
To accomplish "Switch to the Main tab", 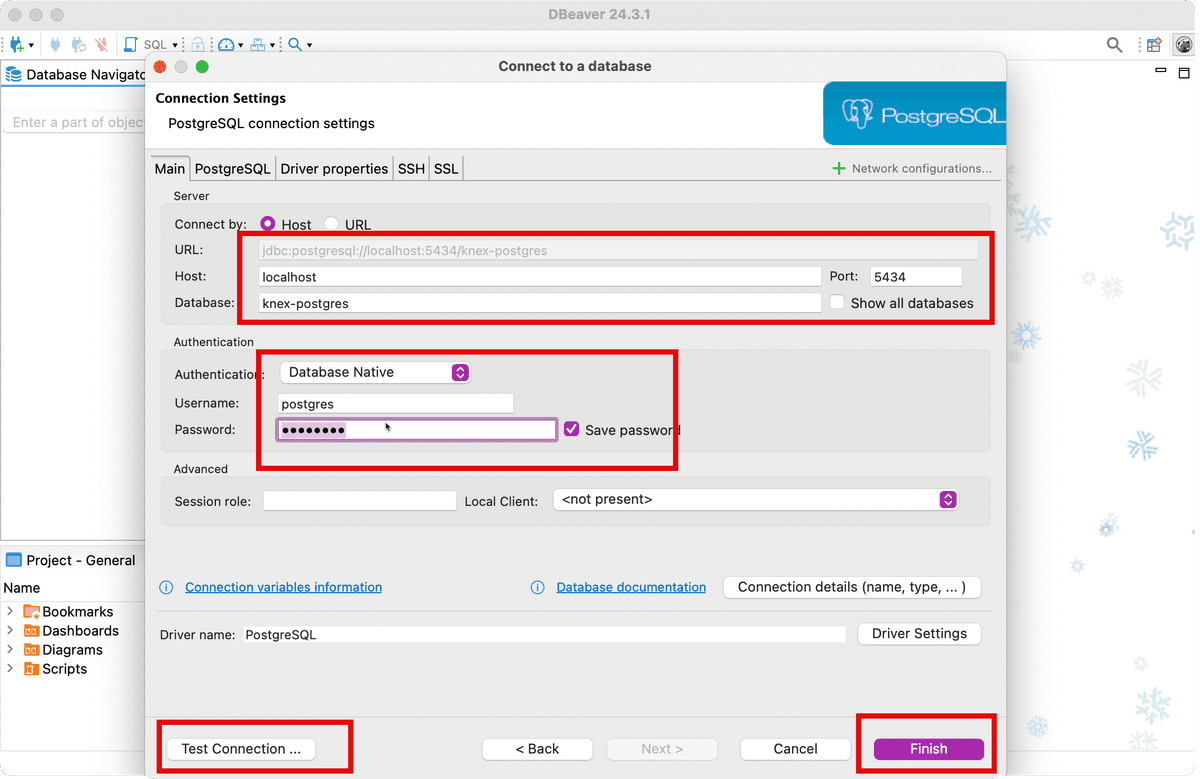I will tap(170, 169).
